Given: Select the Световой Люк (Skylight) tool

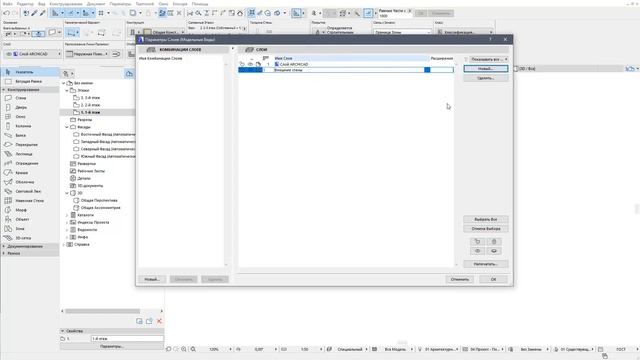Looking at the screenshot, I should (x=30, y=191).
